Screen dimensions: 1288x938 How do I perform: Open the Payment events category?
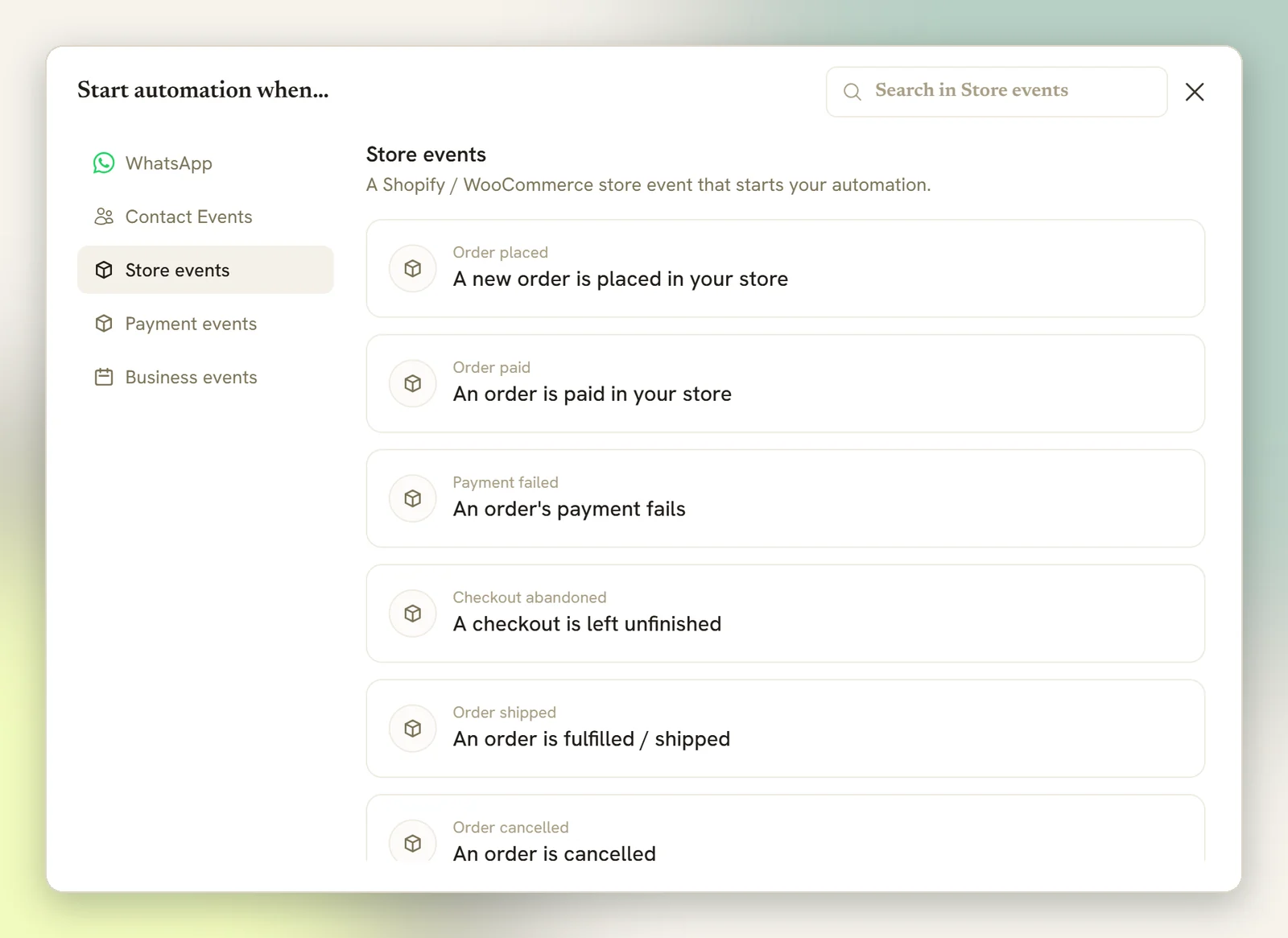point(205,324)
